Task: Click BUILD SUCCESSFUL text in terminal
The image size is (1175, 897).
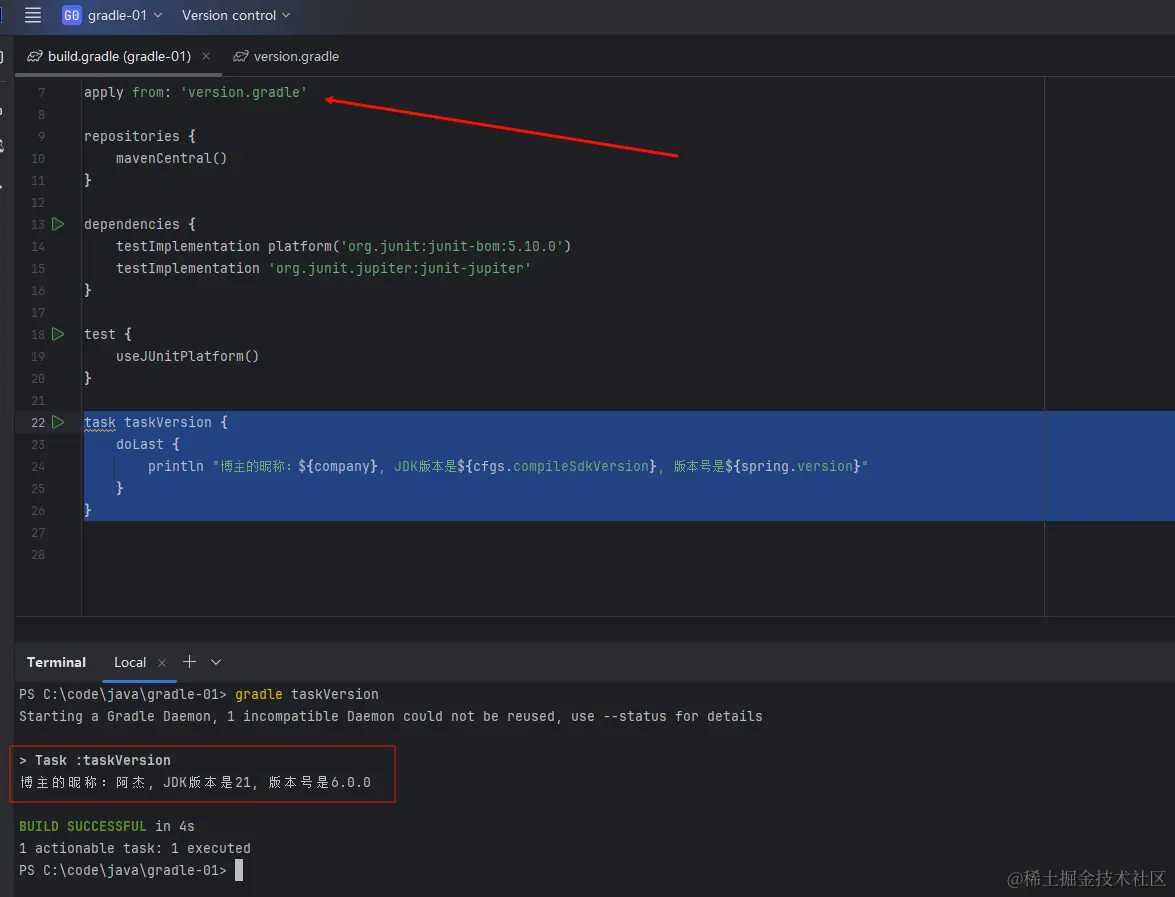Action: [82, 826]
